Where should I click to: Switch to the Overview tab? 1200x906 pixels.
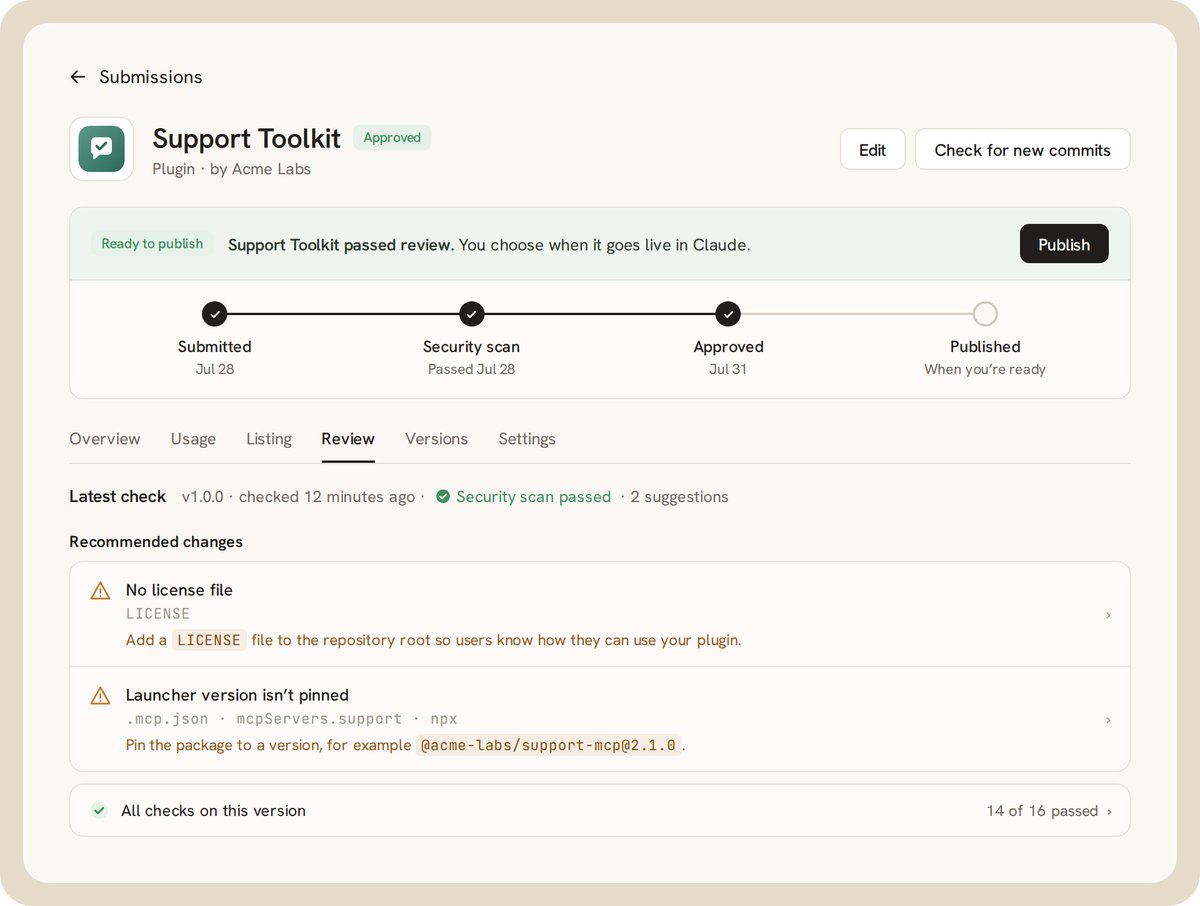point(105,439)
